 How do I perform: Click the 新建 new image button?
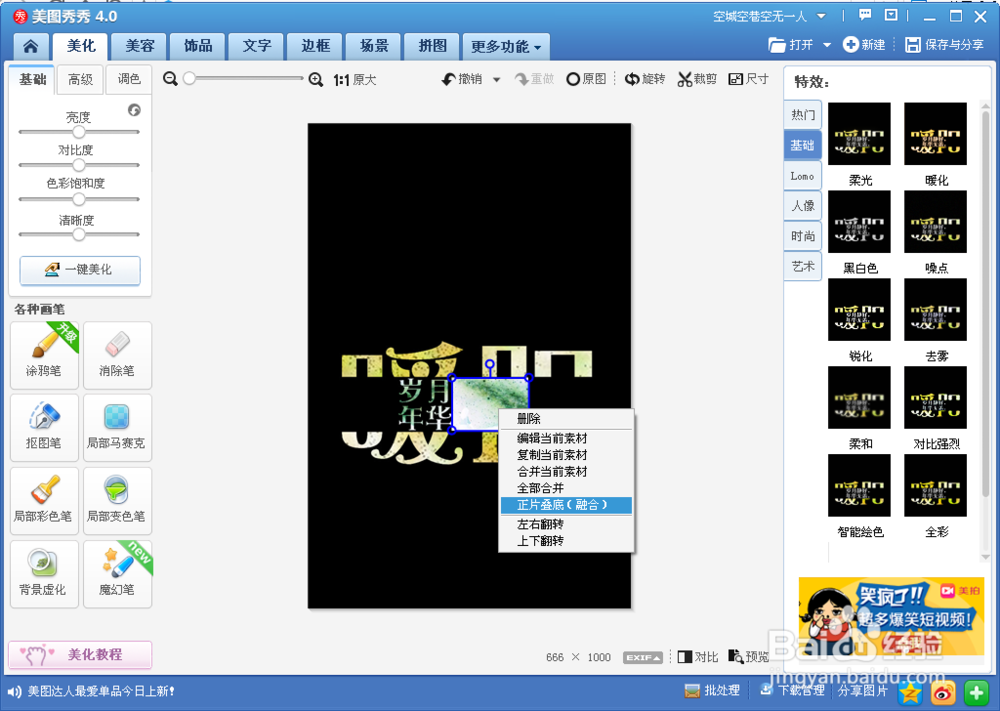click(864, 45)
